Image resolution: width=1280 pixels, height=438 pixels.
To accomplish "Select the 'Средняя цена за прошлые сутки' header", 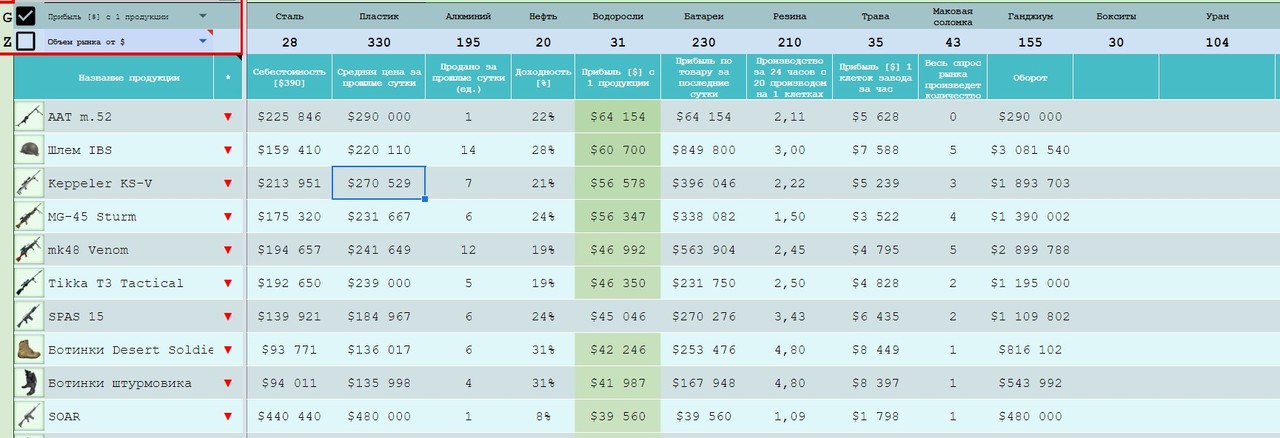I will pos(379,77).
